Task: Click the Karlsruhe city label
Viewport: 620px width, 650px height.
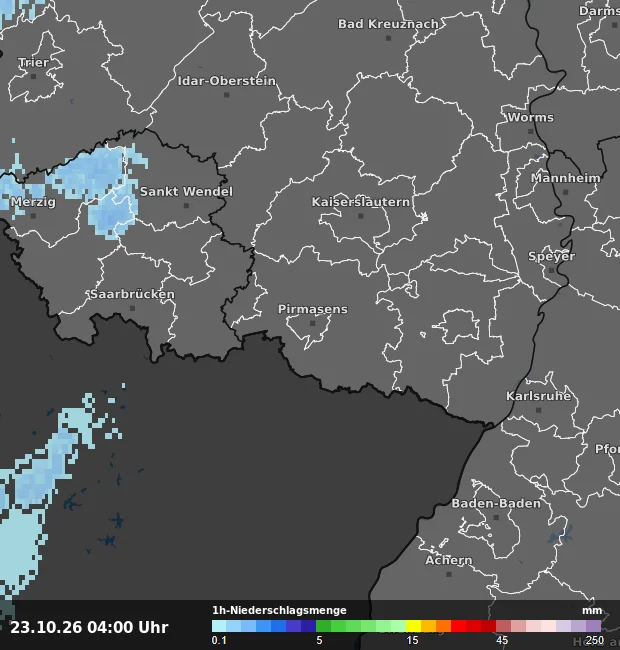Action: (x=538, y=396)
